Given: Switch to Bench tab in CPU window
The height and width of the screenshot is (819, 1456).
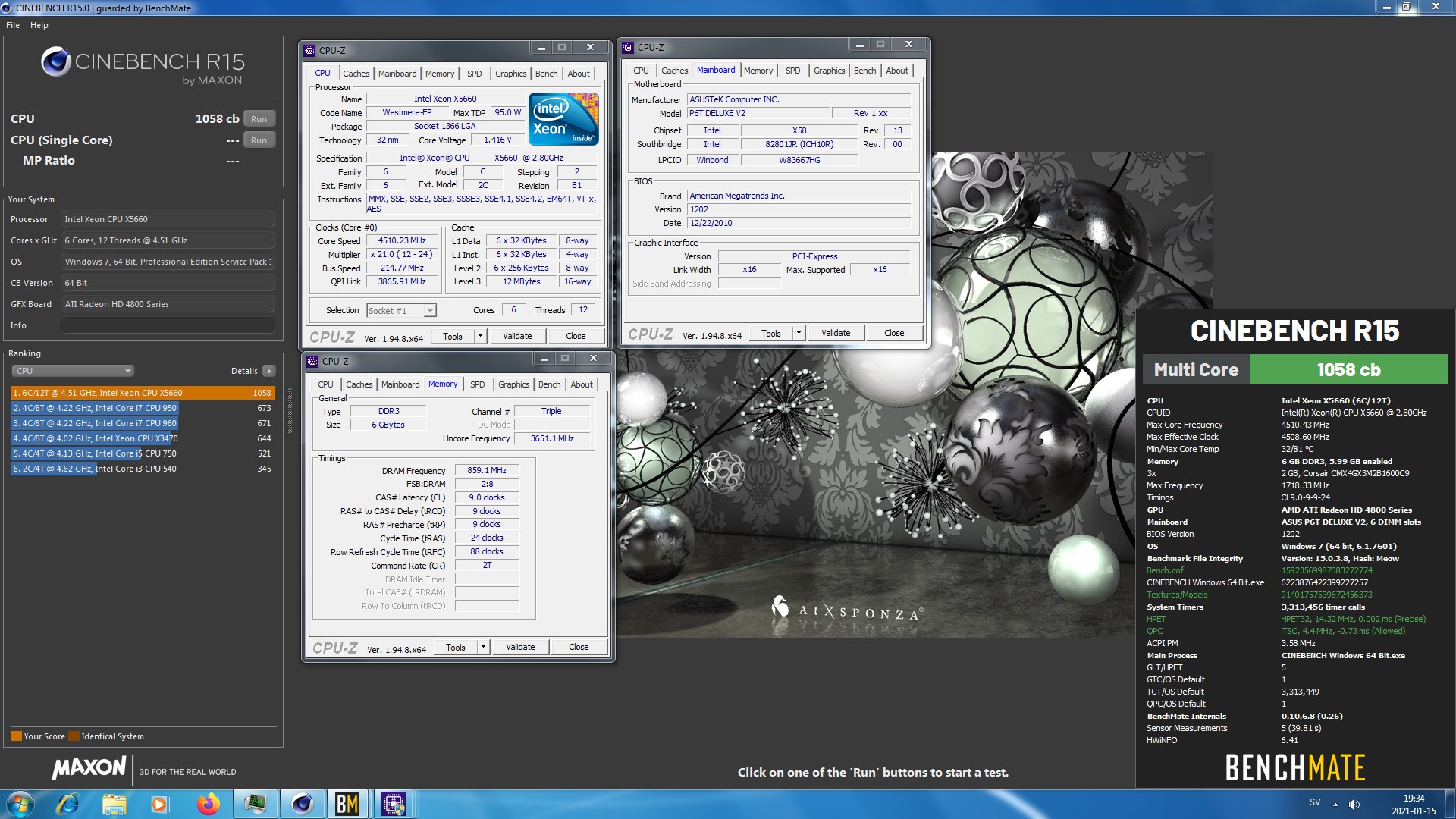Looking at the screenshot, I should (x=546, y=74).
